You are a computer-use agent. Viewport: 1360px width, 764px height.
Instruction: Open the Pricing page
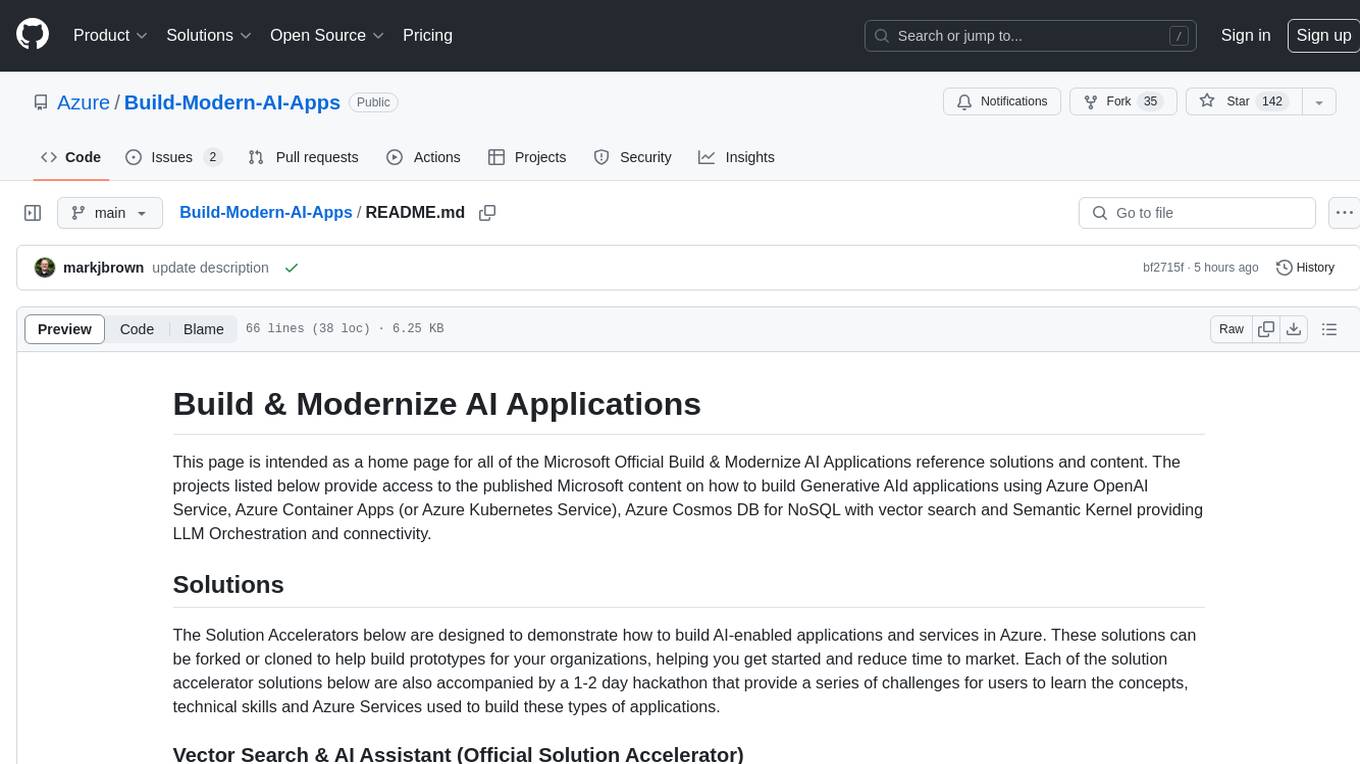click(427, 35)
